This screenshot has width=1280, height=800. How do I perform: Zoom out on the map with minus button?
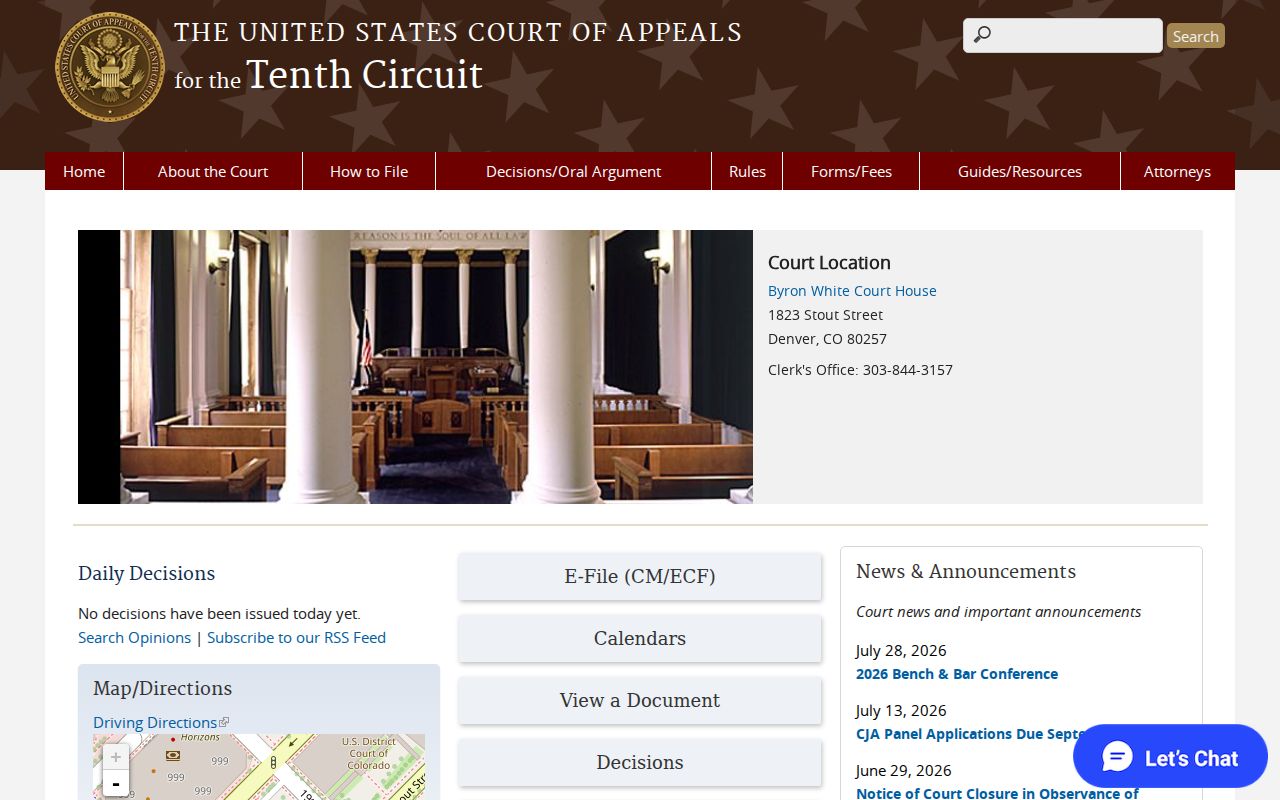tap(116, 783)
